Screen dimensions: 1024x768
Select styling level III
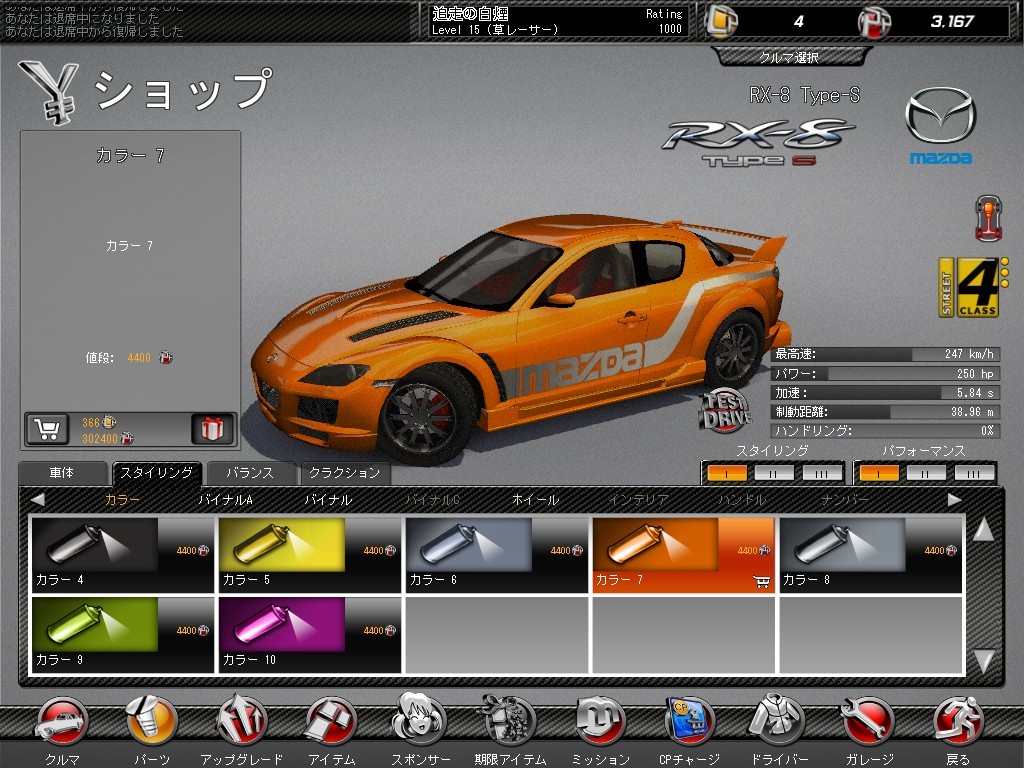point(822,473)
